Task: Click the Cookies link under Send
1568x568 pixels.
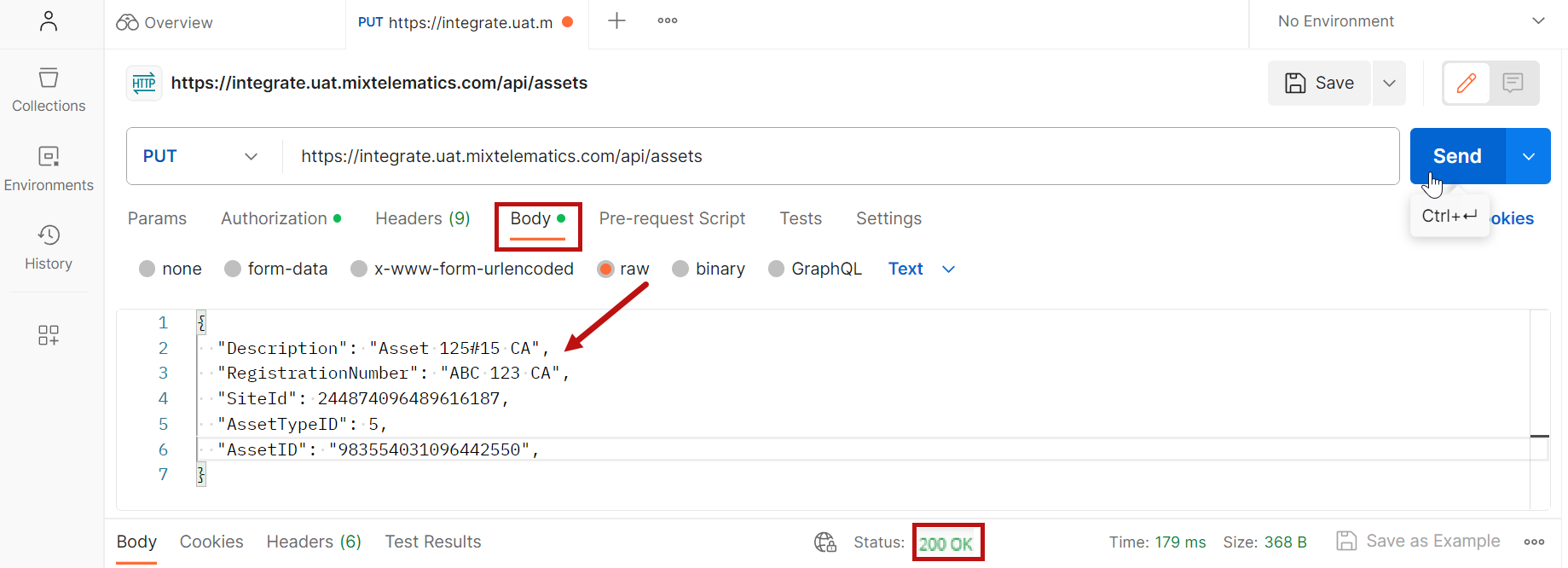Action: pyautogui.click(x=1513, y=218)
